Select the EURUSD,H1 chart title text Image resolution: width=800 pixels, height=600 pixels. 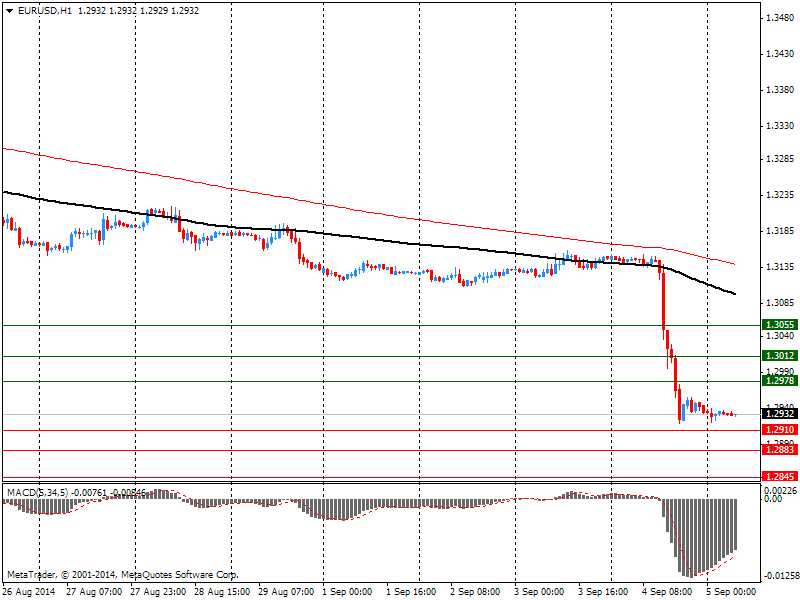[45, 10]
